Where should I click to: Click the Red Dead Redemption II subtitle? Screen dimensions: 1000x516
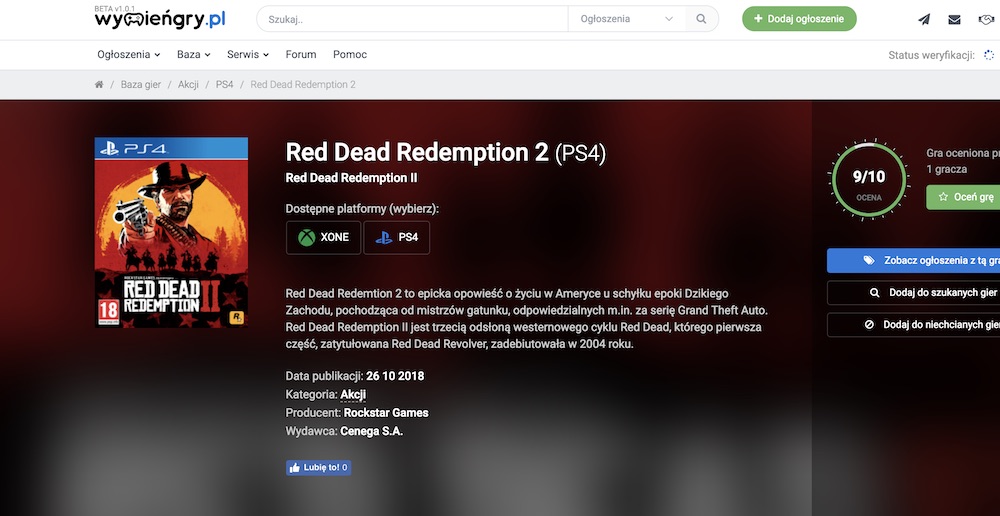coord(351,178)
